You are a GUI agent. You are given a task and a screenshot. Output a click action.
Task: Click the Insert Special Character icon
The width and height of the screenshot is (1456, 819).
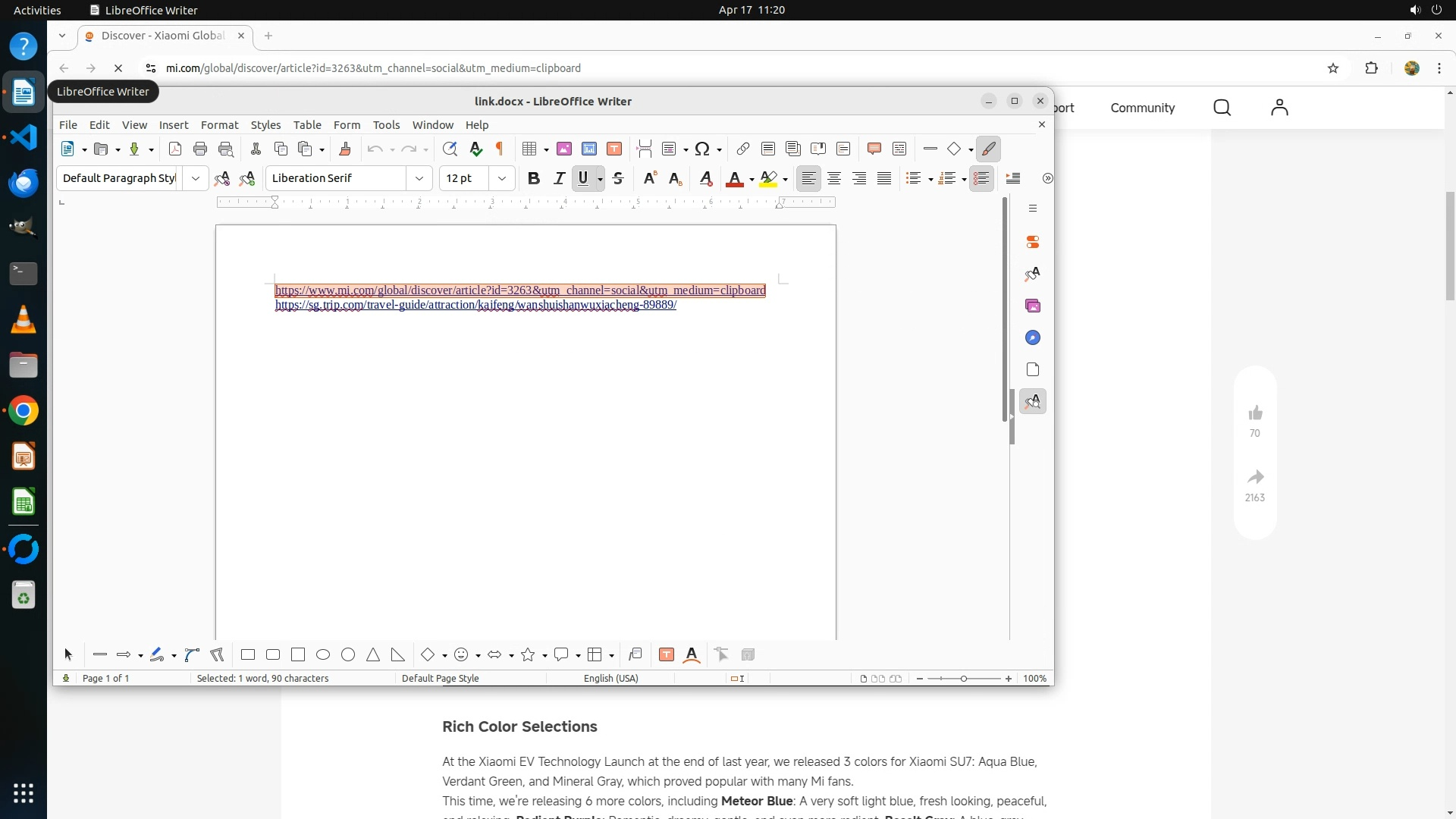pyautogui.click(x=702, y=149)
